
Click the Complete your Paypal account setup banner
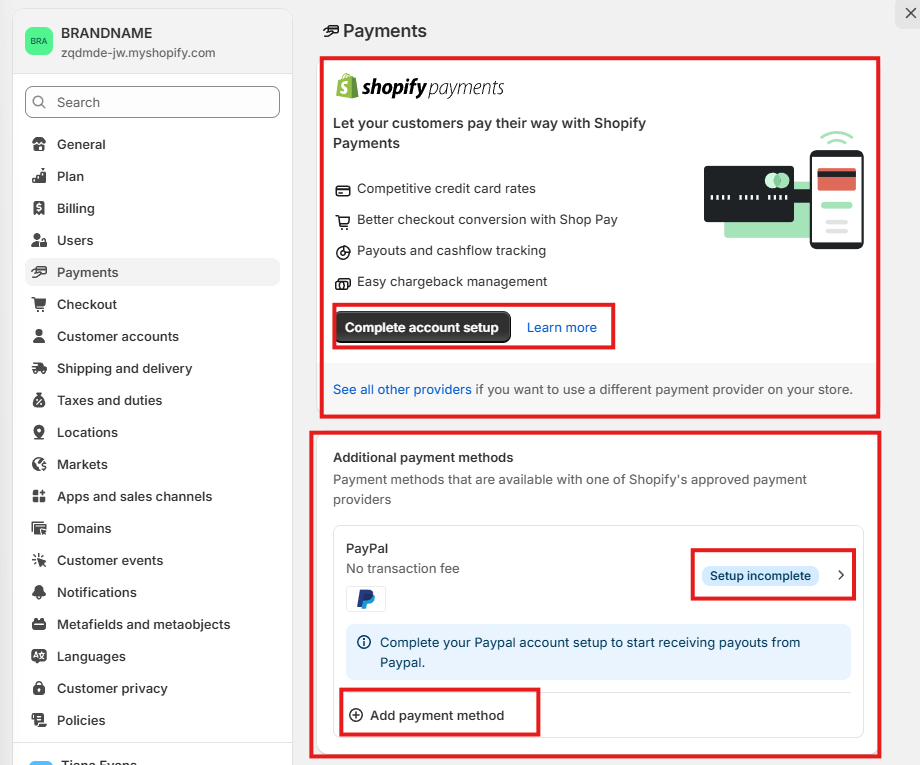click(598, 652)
